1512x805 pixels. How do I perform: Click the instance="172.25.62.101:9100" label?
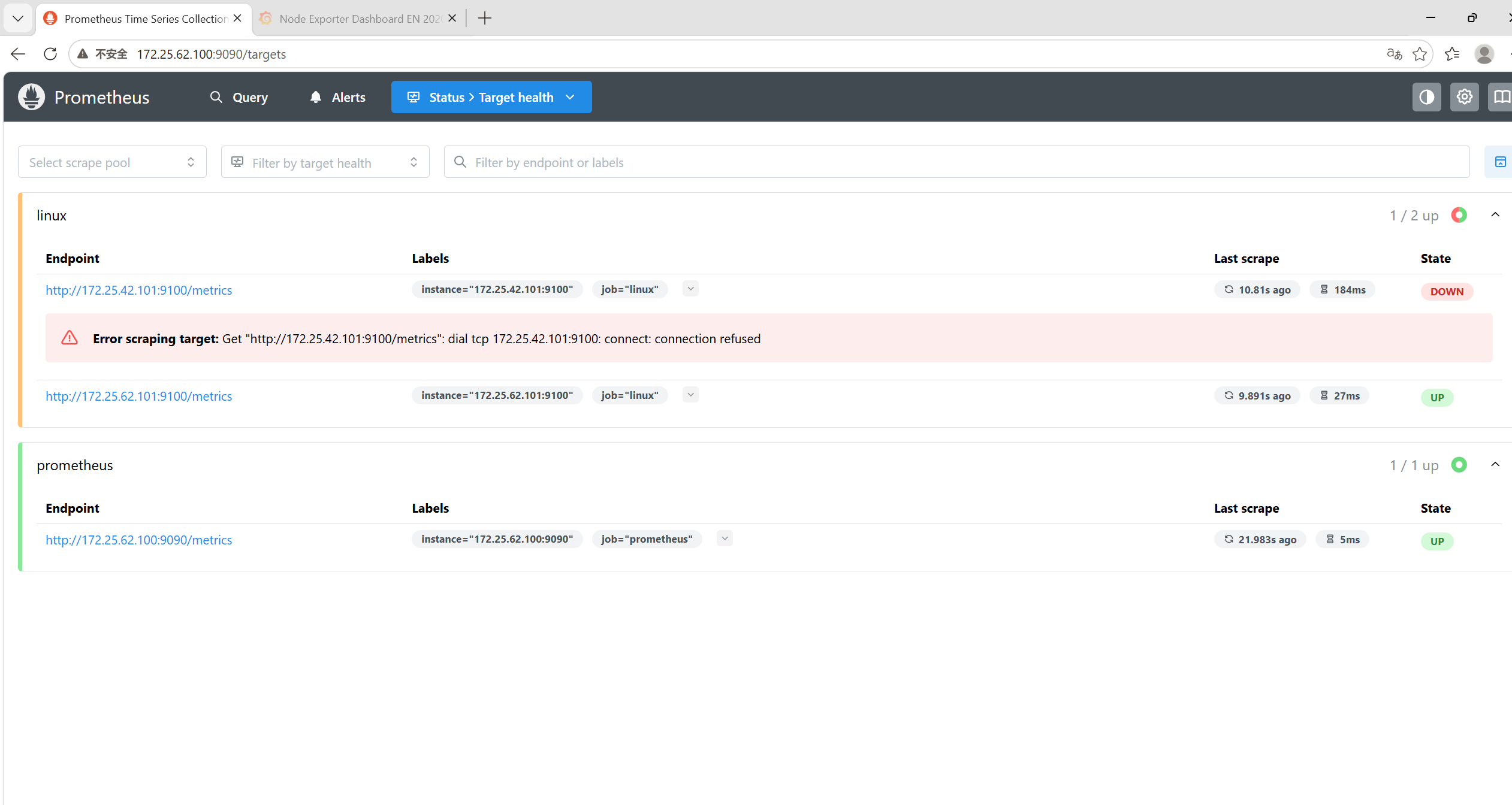click(497, 395)
